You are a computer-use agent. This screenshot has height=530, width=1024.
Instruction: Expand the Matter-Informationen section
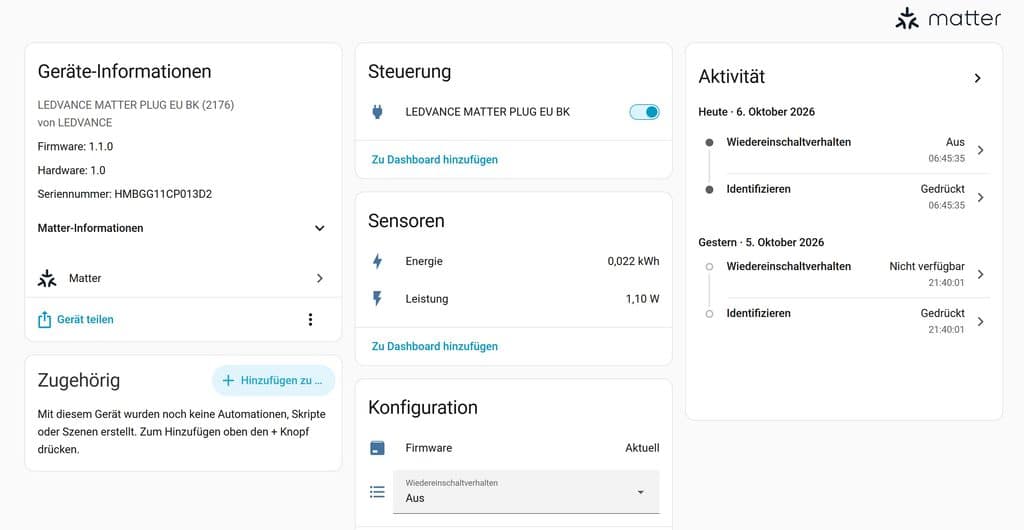click(319, 228)
